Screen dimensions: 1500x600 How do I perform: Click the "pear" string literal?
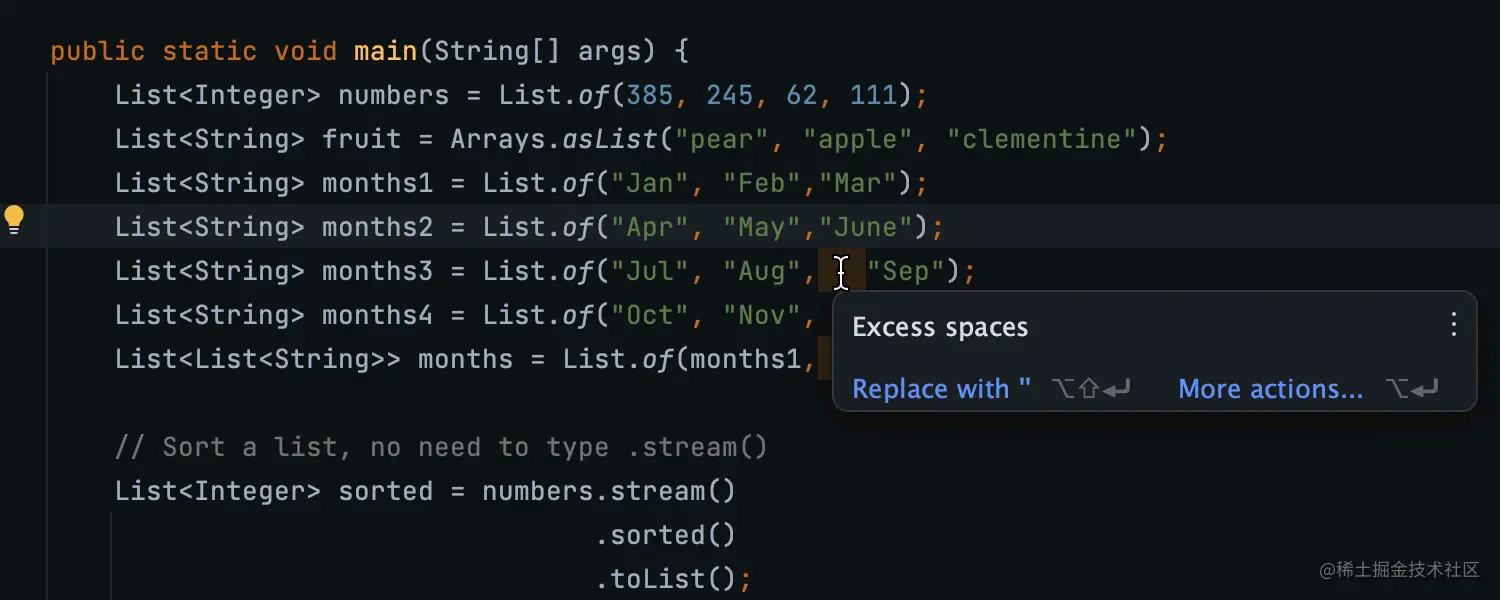click(722, 139)
